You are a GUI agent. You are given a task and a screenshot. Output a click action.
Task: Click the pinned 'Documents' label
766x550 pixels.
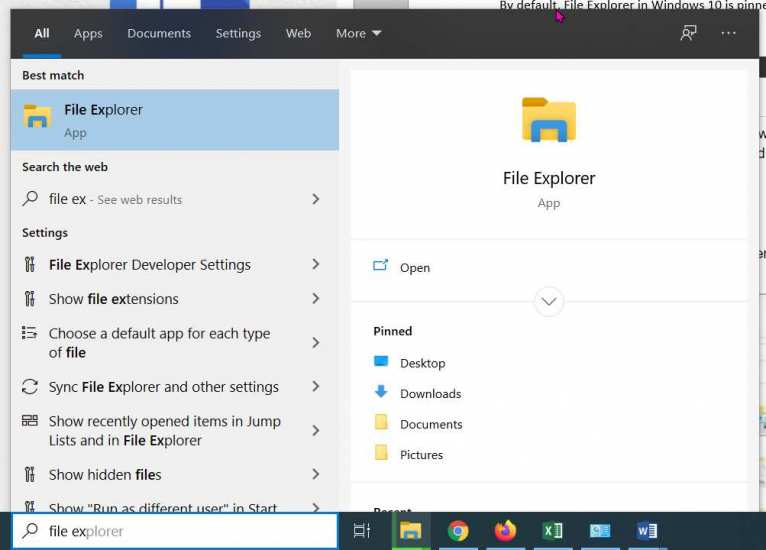pyautogui.click(x=431, y=424)
